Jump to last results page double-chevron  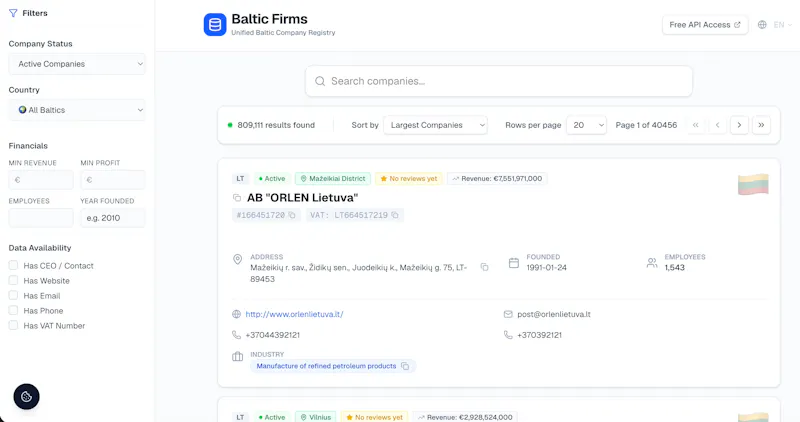(761, 125)
